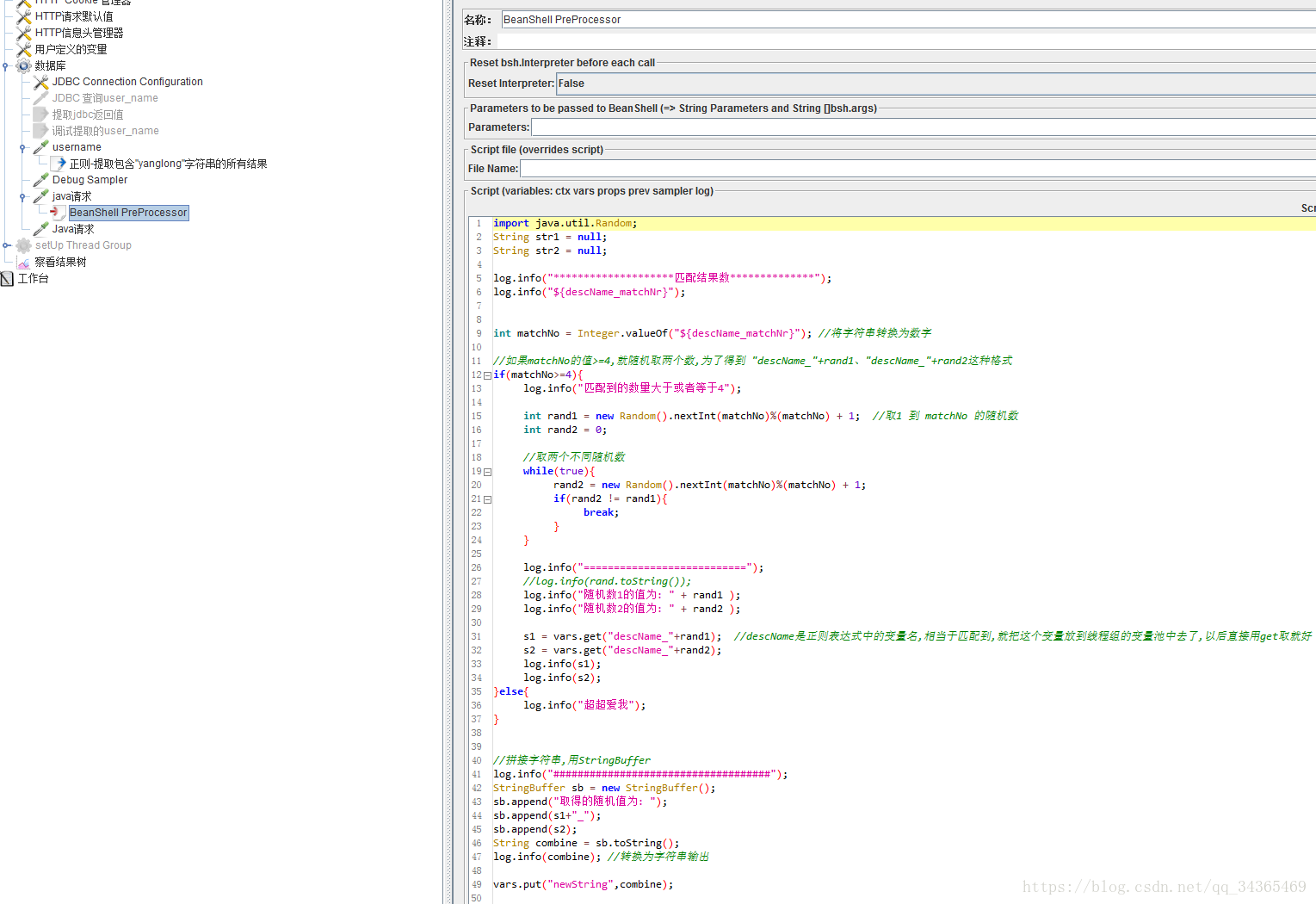Click the 调试提取的user_name element icon
Viewport: 1316px width, 904px height.
pos(40,131)
